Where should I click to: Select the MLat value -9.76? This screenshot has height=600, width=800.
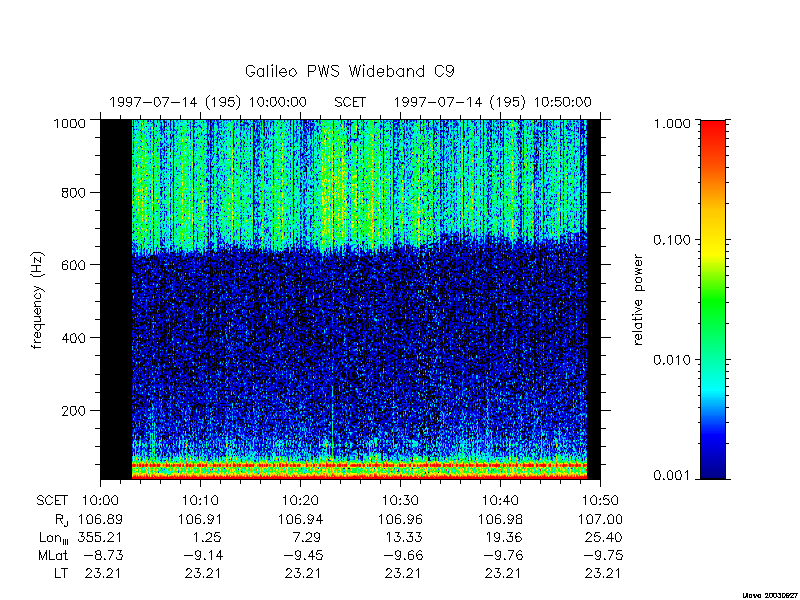[504, 555]
